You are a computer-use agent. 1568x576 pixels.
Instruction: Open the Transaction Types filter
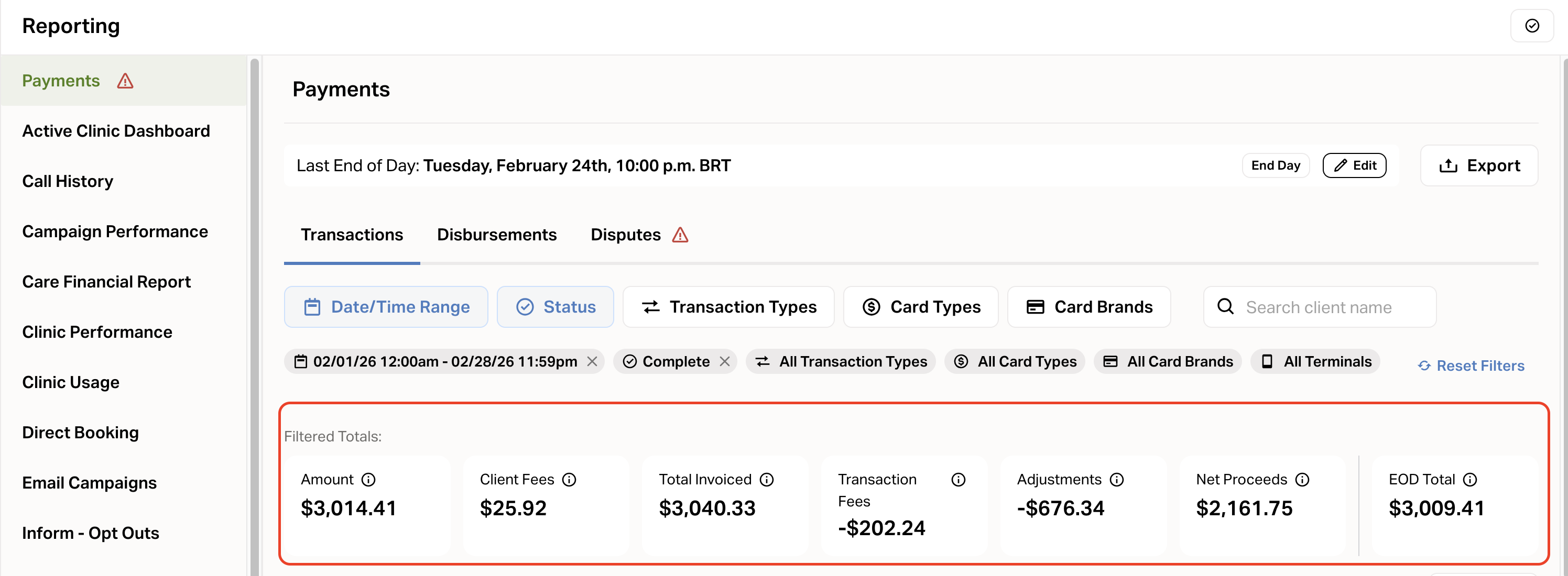point(728,306)
